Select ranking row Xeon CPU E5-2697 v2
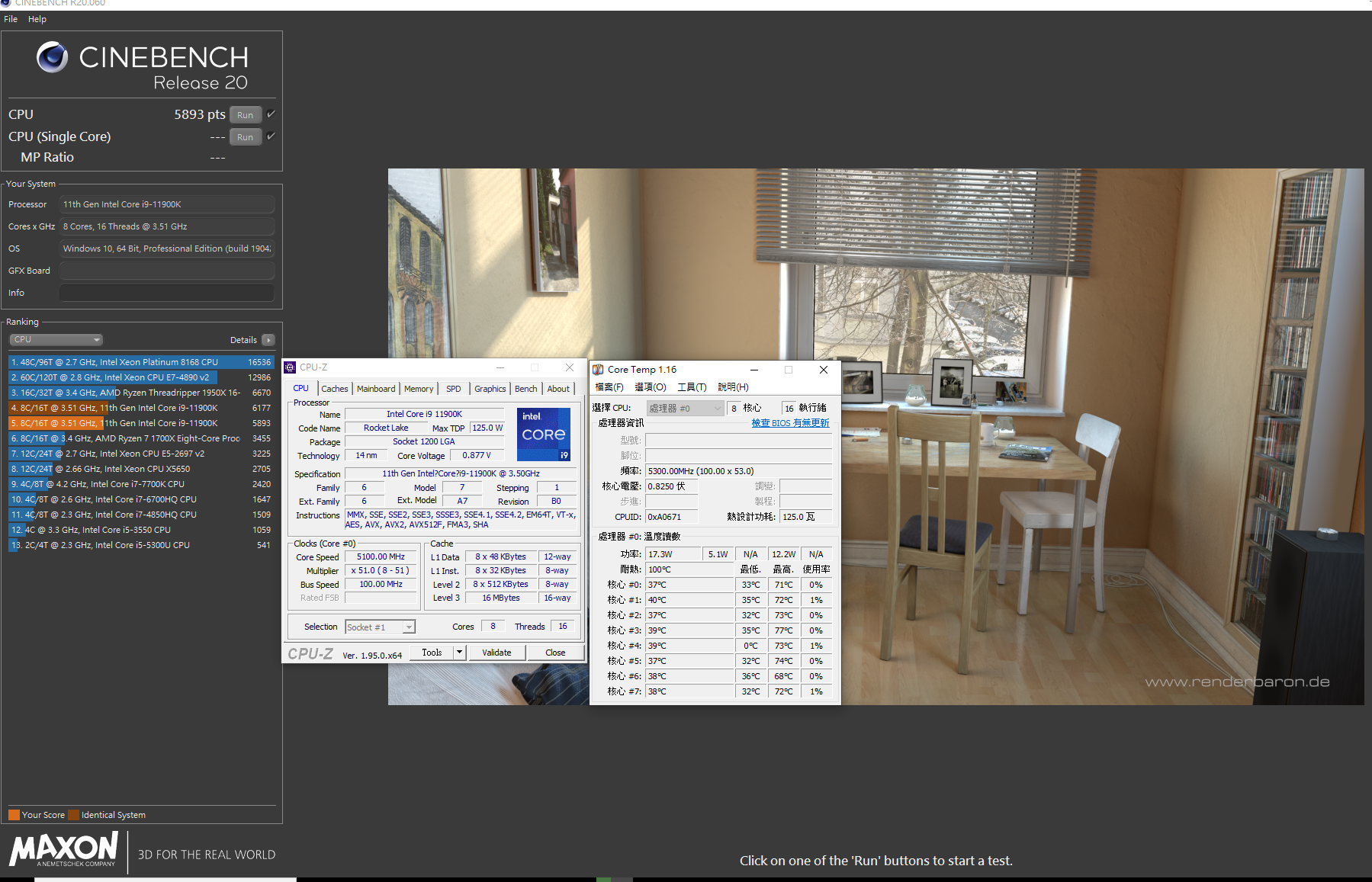 141,454
